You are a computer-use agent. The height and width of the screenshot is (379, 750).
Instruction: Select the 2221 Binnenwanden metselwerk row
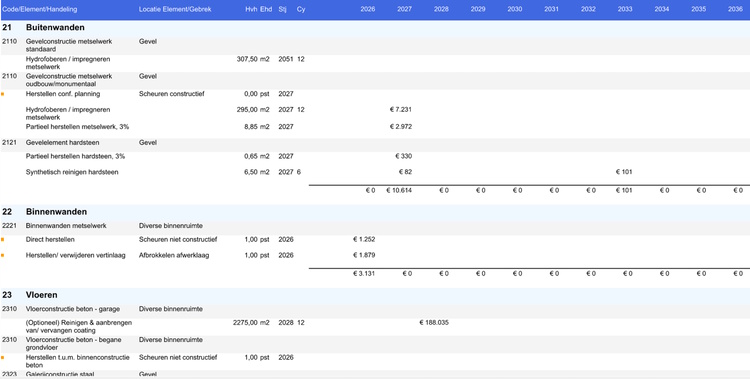[375, 225]
